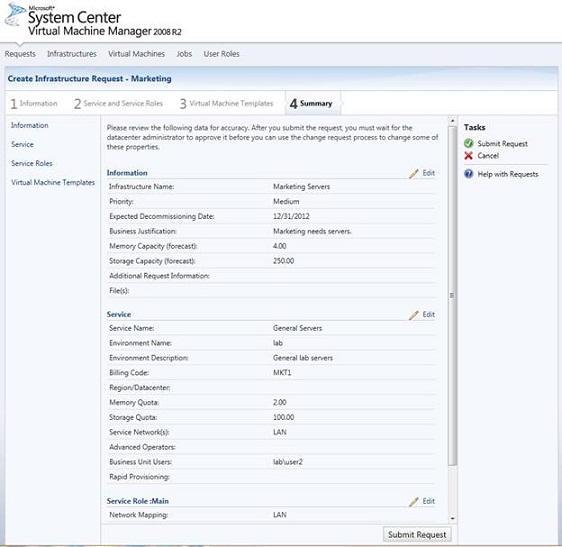Click the Additional Request Information: label
The width and height of the screenshot is (562, 547).
tap(159, 276)
